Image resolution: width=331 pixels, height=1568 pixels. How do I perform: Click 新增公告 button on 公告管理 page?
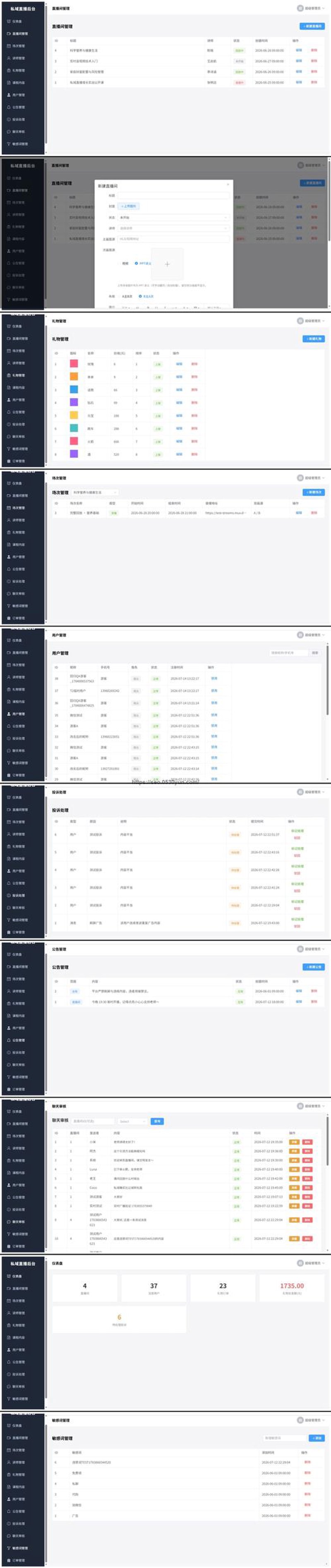click(x=313, y=967)
